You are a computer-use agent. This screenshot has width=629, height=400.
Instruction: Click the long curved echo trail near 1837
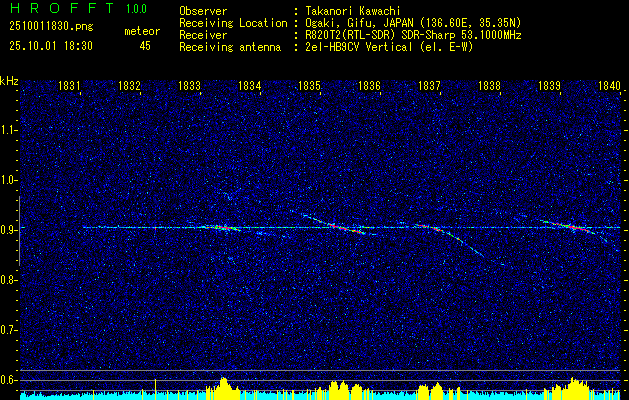pos(451,238)
